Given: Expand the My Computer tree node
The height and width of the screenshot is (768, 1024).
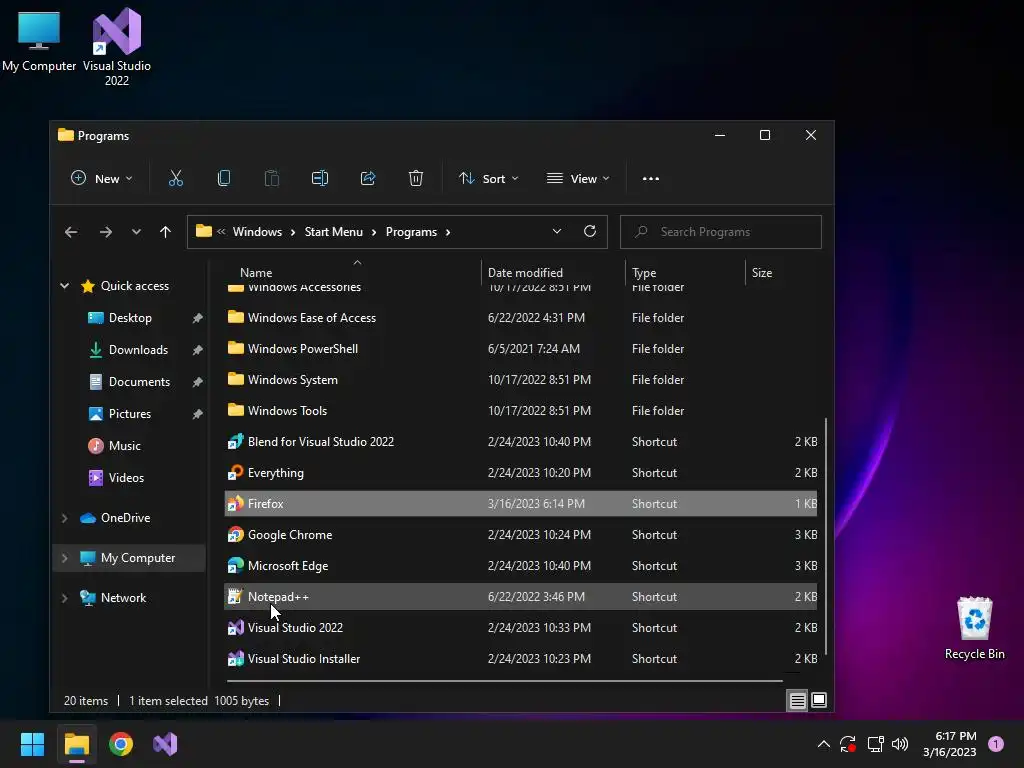Looking at the screenshot, I should pos(65,558).
